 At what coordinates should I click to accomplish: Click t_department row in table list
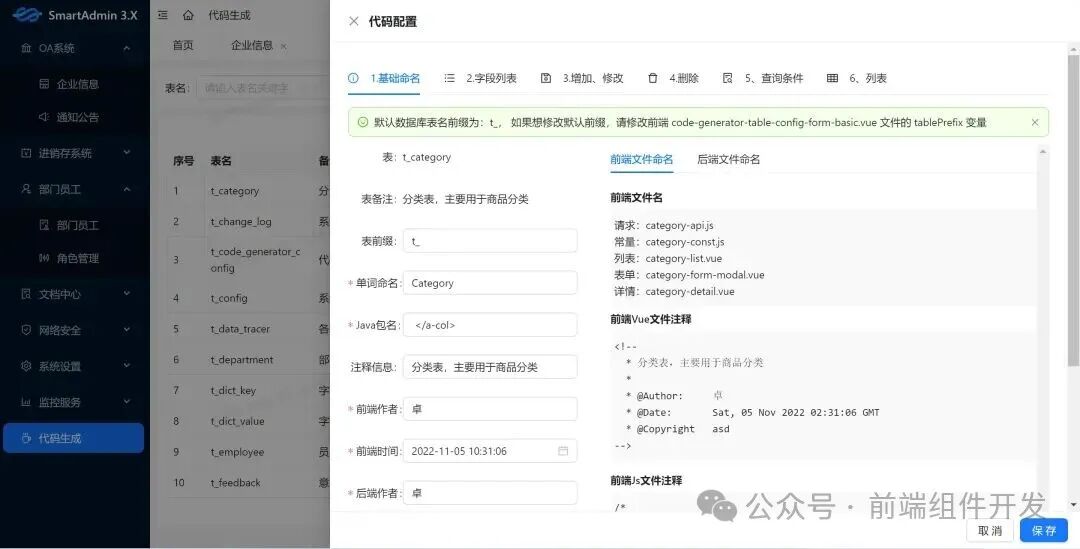pyautogui.click(x=249, y=360)
